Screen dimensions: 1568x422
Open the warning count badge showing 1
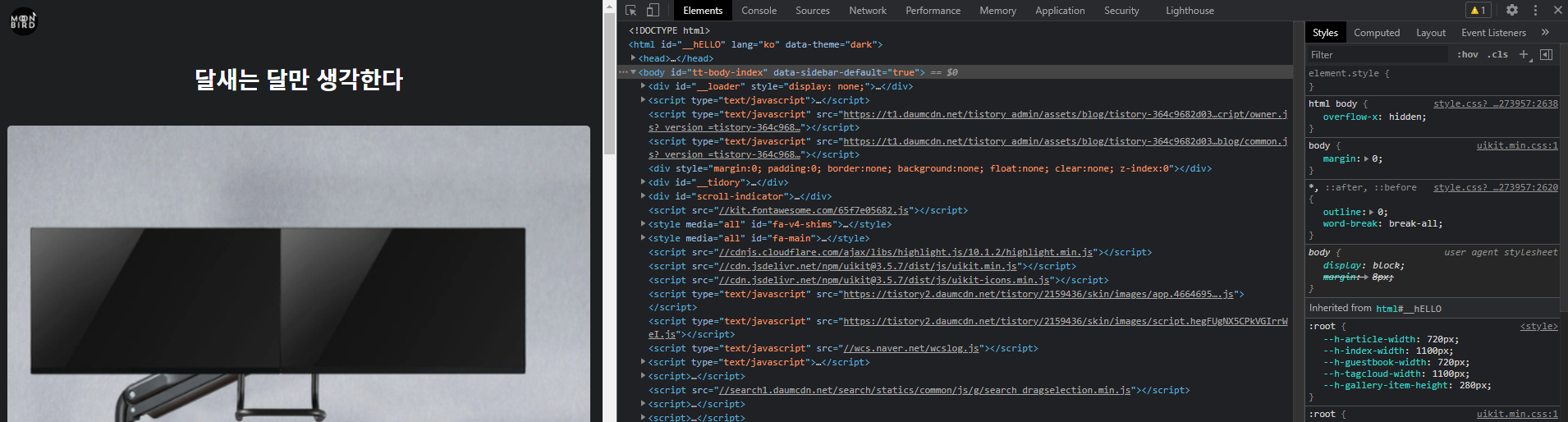point(1479,11)
